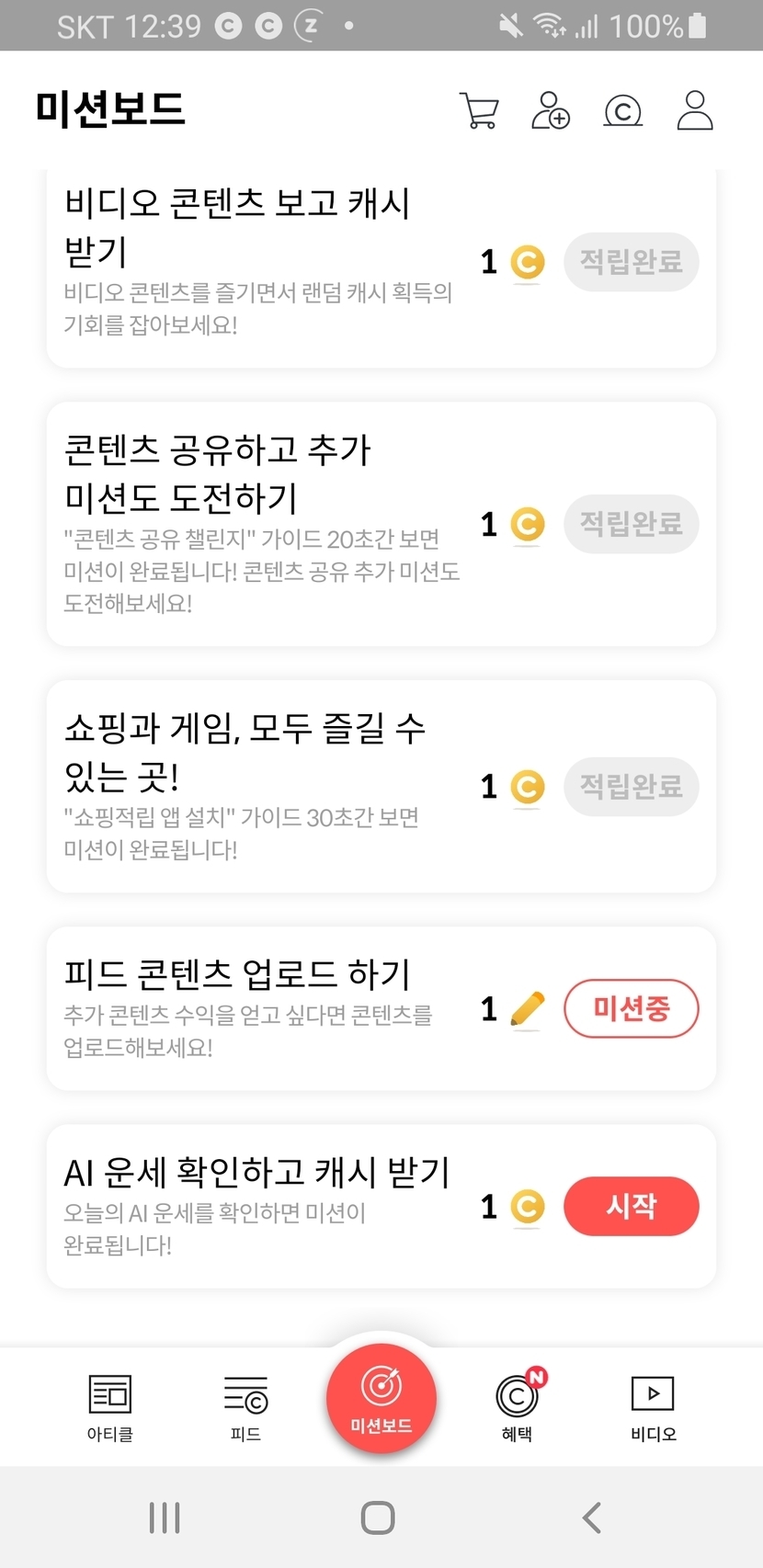Tap the coin icon on 쇼핑과 게임 mission
This screenshot has width=763, height=1568.
[527, 787]
